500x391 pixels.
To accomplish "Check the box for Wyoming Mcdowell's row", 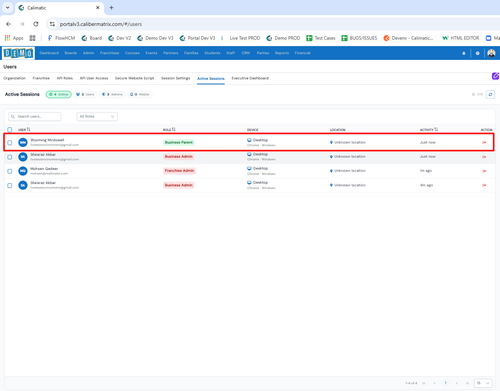I will click(x=10, y=143).
